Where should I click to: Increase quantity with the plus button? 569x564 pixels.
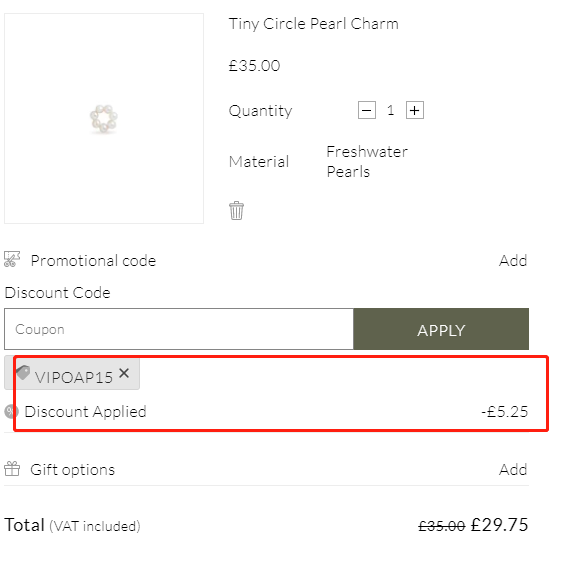[414, 110]
